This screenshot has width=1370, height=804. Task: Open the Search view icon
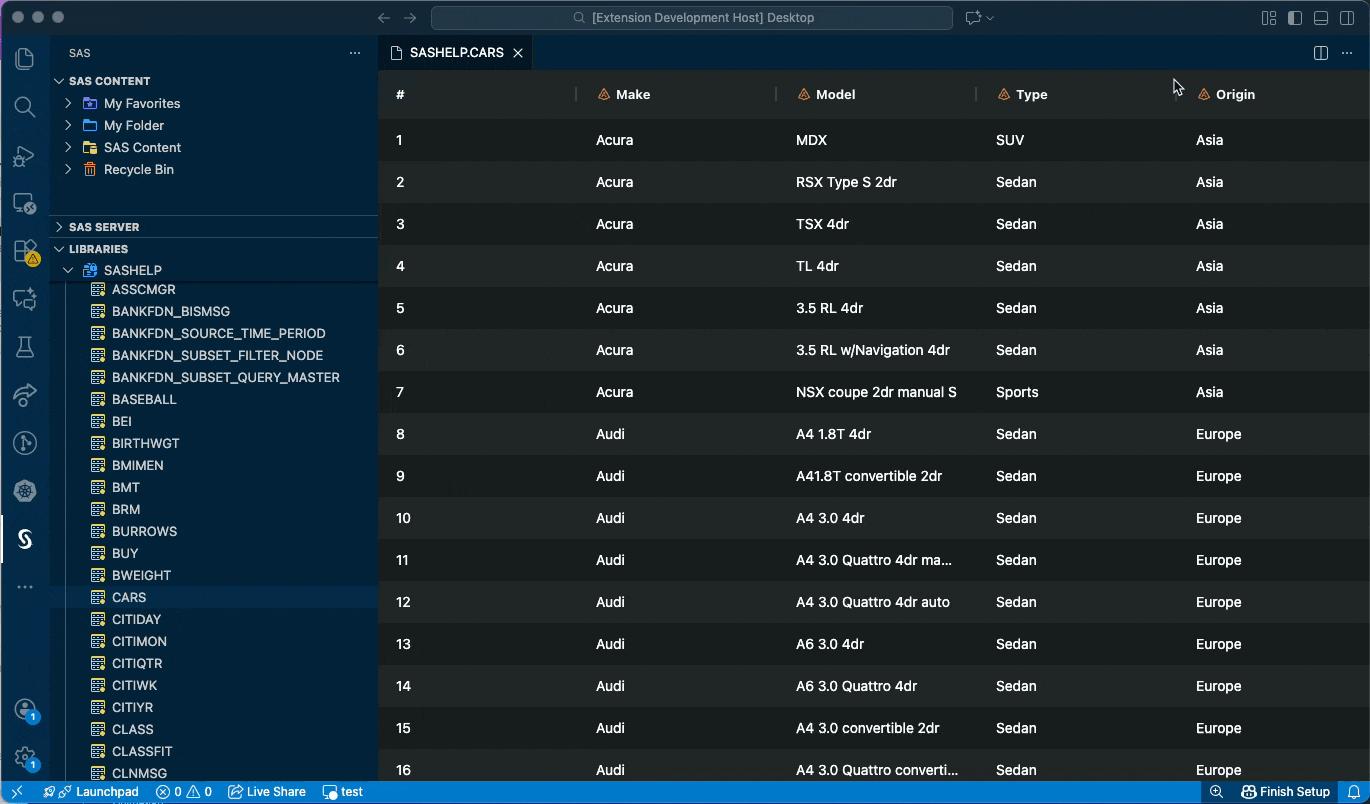25,107
